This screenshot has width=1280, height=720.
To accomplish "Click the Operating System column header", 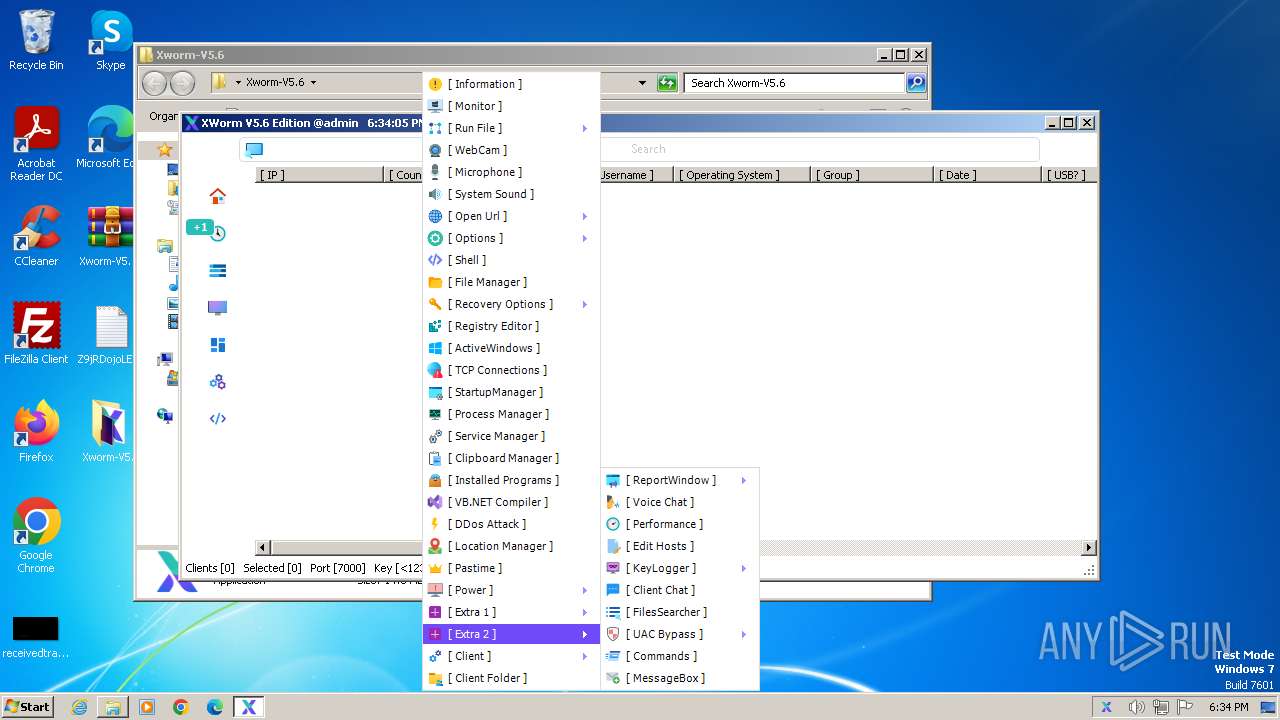I will click(x=744, y=175).
